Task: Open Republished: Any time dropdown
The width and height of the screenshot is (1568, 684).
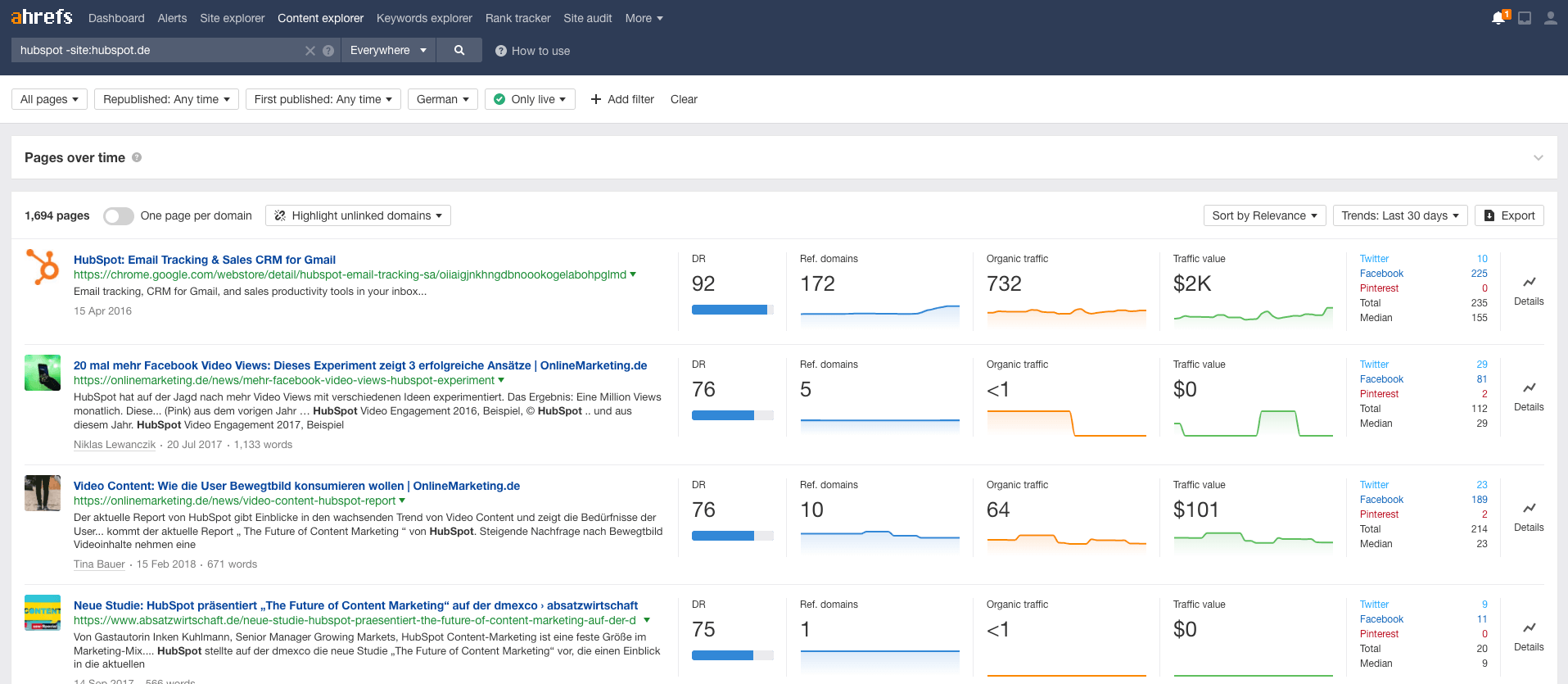Action: (x=166, y=99)
